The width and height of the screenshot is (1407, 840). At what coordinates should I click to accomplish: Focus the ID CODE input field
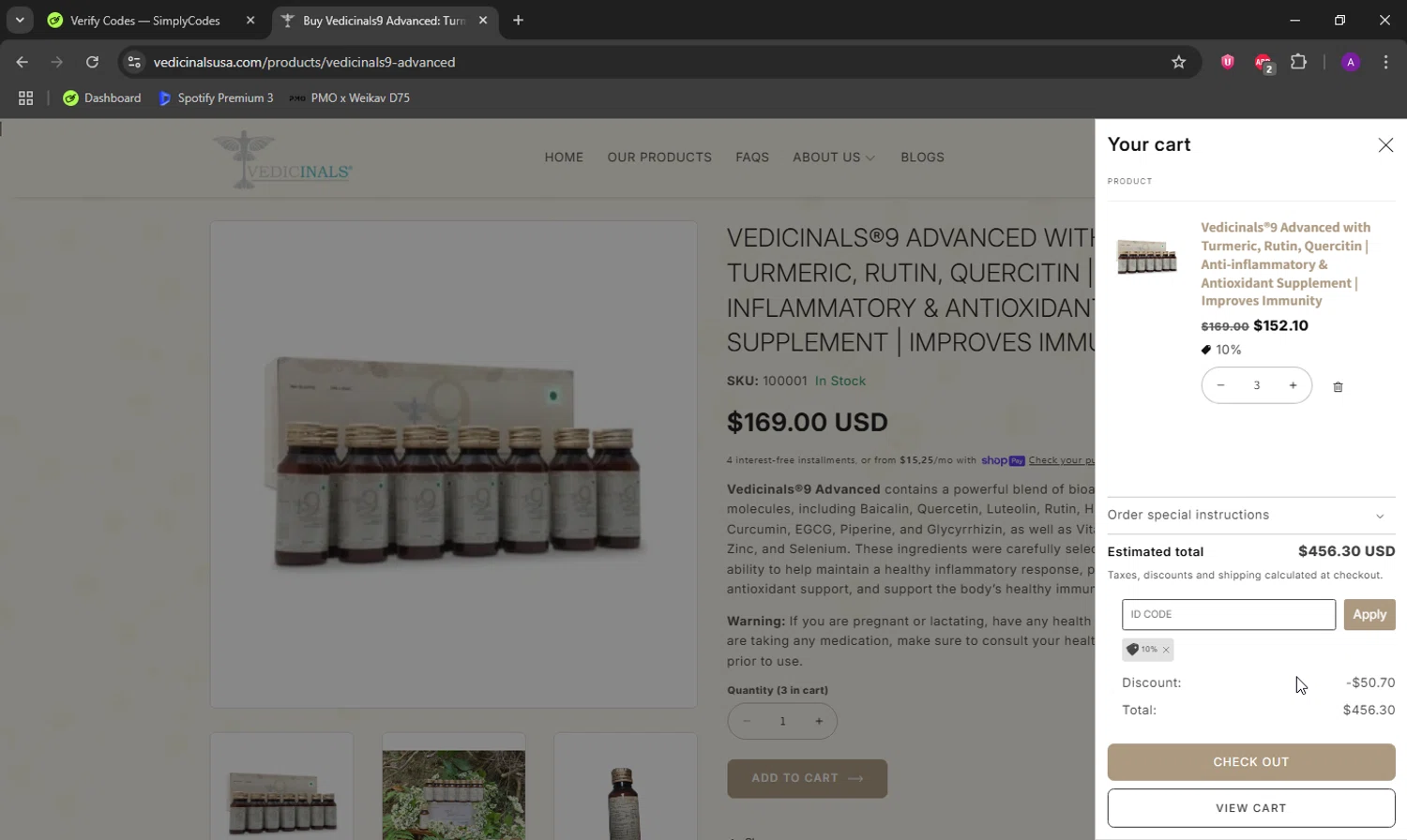click(1229, 615)
